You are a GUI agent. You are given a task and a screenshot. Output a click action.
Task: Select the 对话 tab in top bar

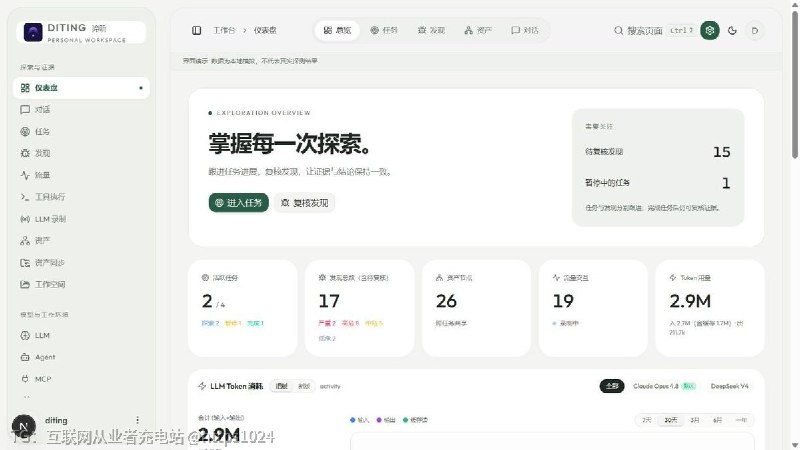524,31
